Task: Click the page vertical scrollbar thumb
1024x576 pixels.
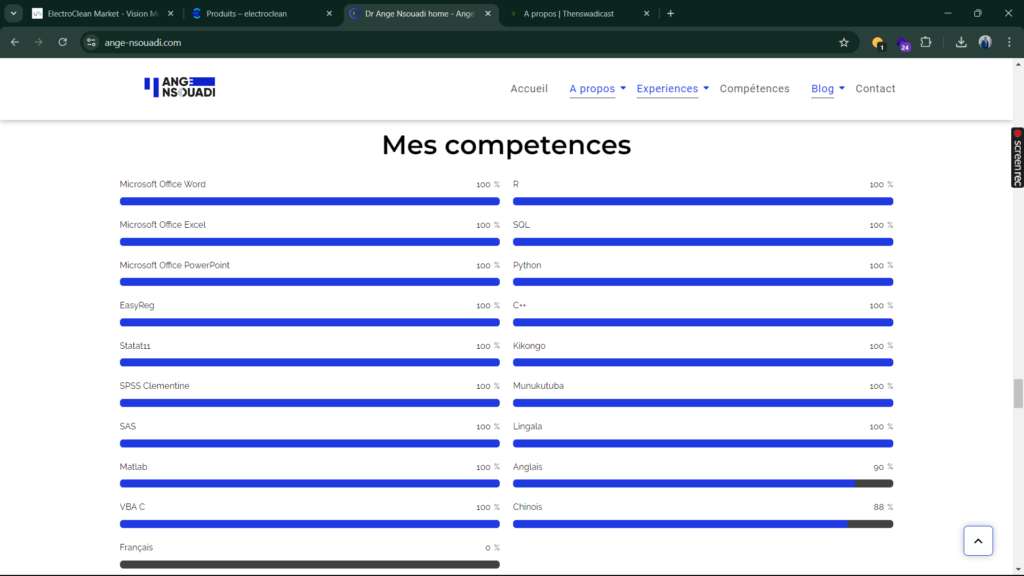Action: pyautogui.click(x=1018, y=393)
